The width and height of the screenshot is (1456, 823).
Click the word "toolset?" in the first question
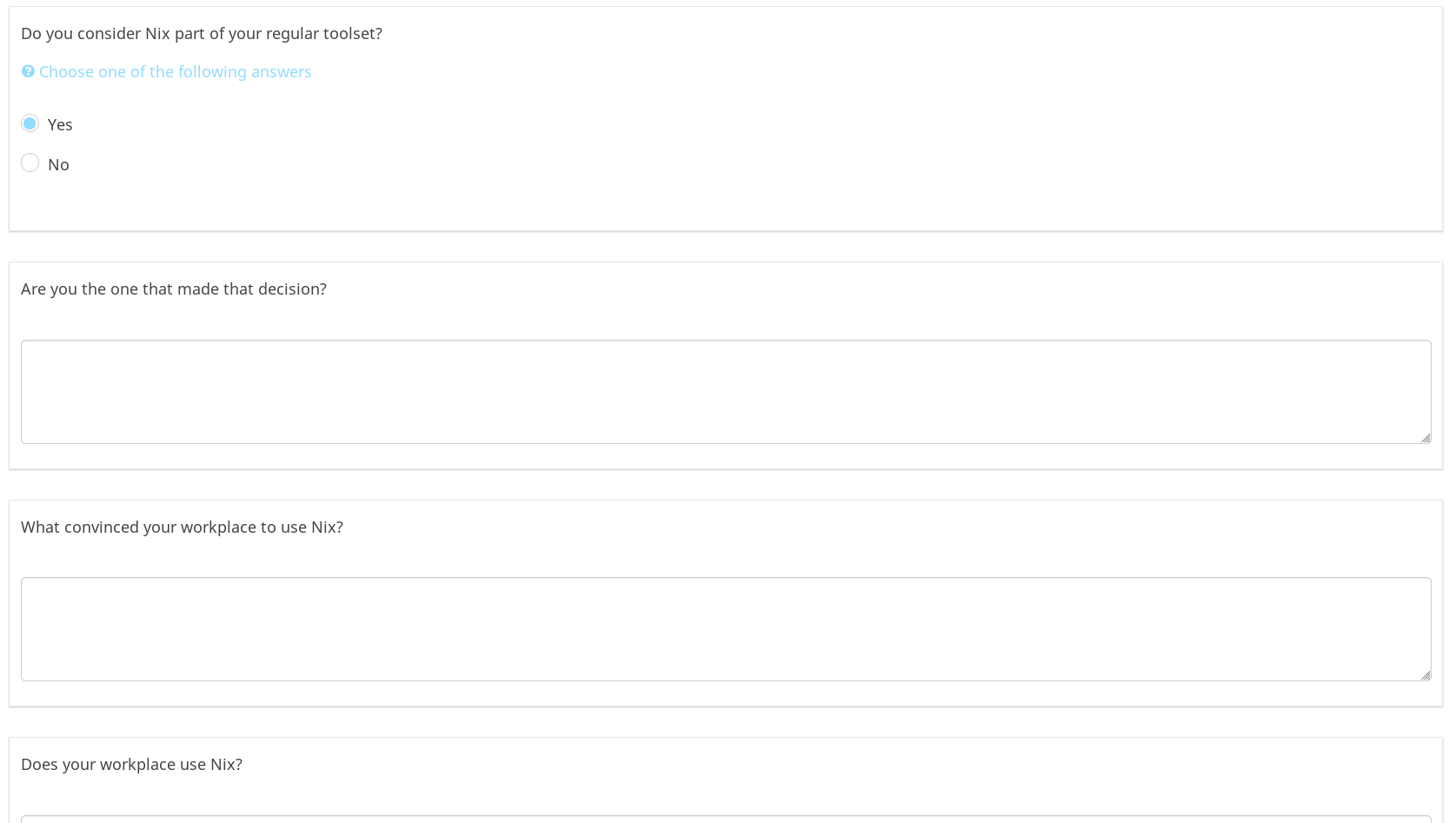(352, 34)
